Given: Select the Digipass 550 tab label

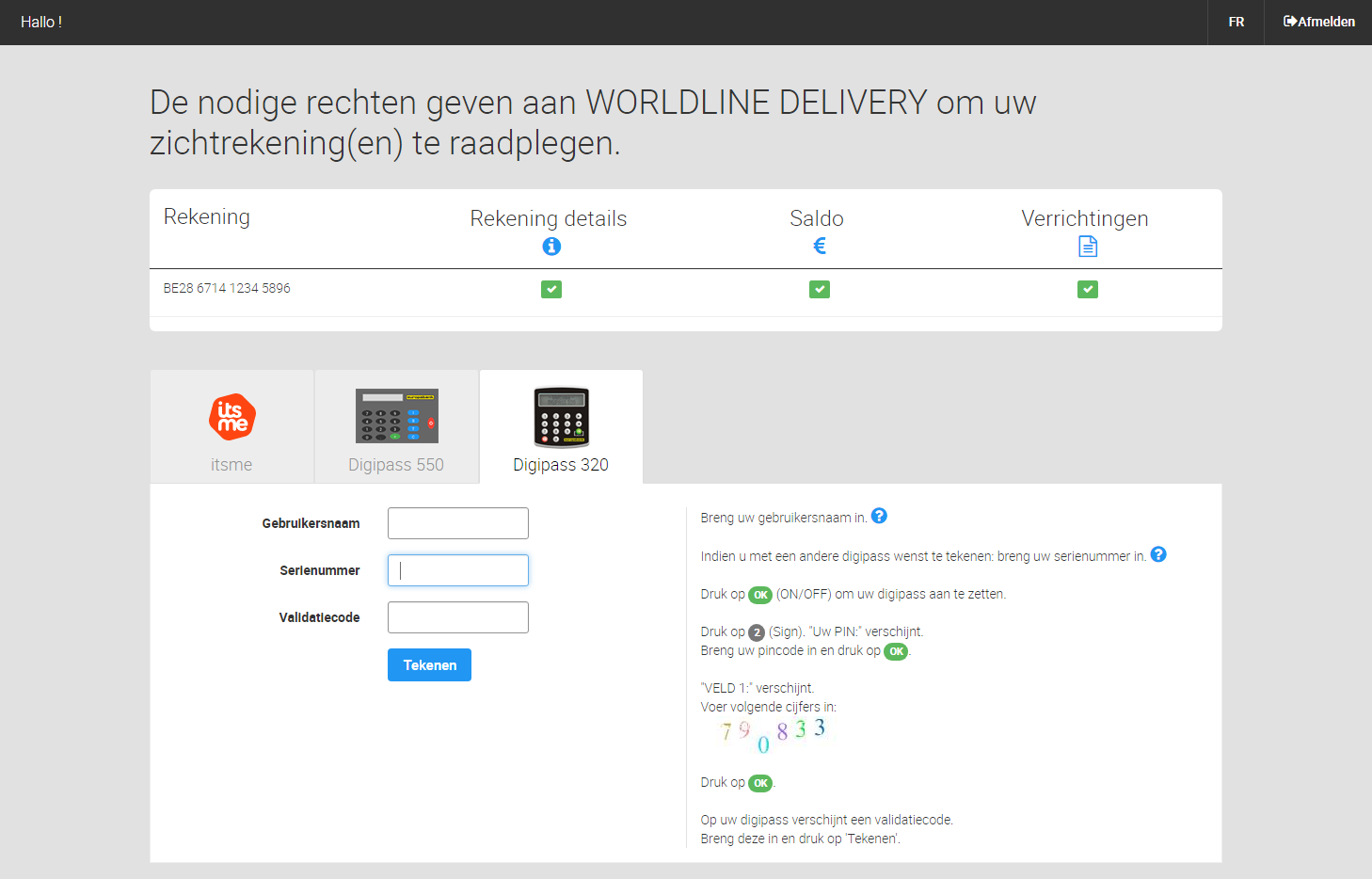Looking at the screenshot, I should pyautogui.click(x=396, y=465).
